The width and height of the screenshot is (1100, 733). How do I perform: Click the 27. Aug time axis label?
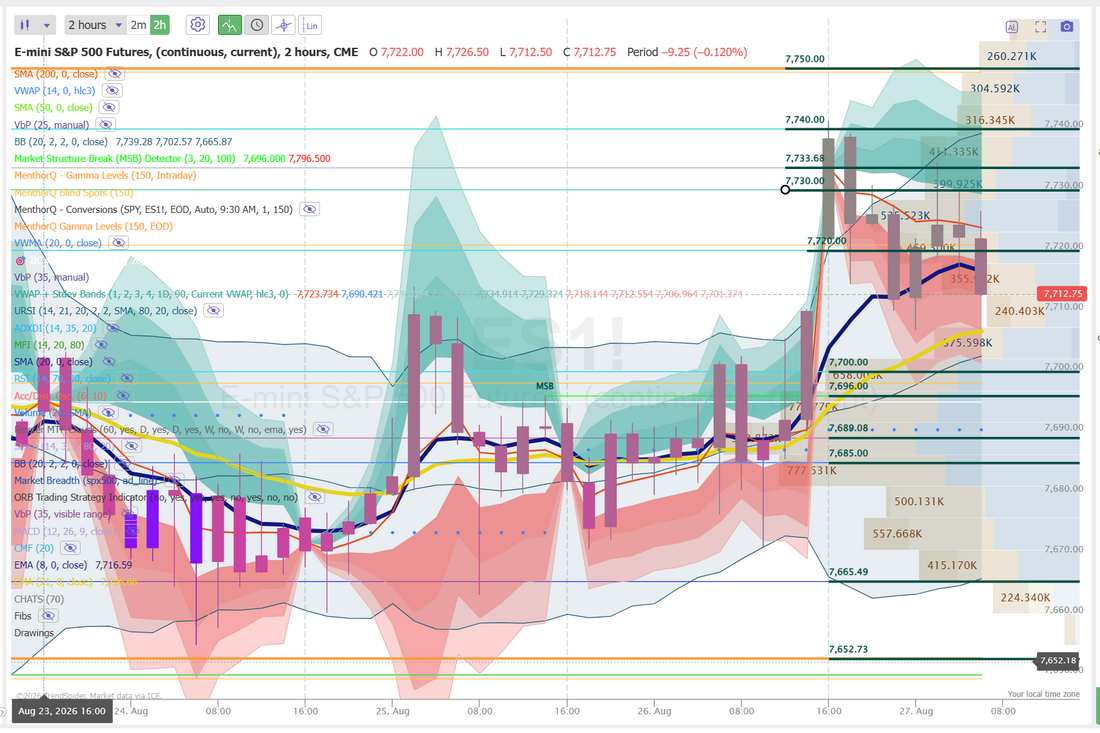916,711
